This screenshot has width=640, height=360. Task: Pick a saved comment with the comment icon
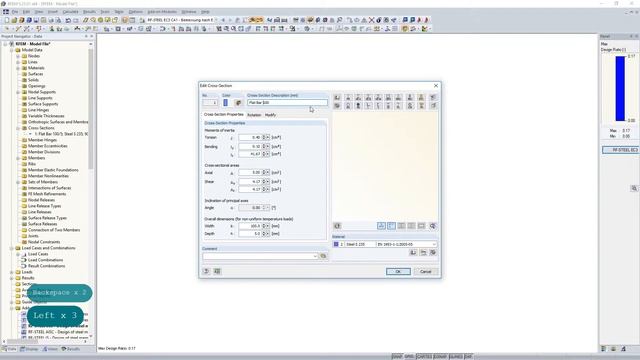(323, 256)
